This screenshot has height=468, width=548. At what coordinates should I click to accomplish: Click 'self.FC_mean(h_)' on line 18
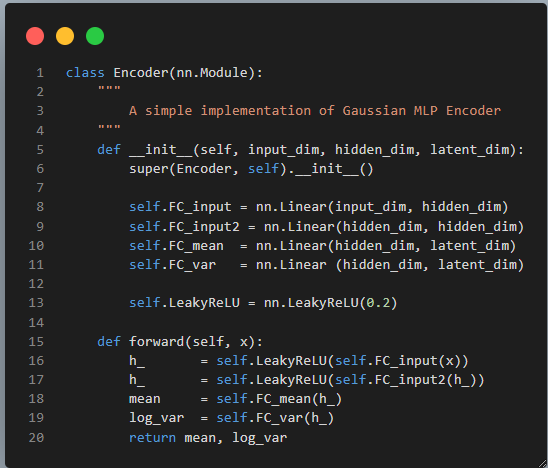tap(279, 399)
